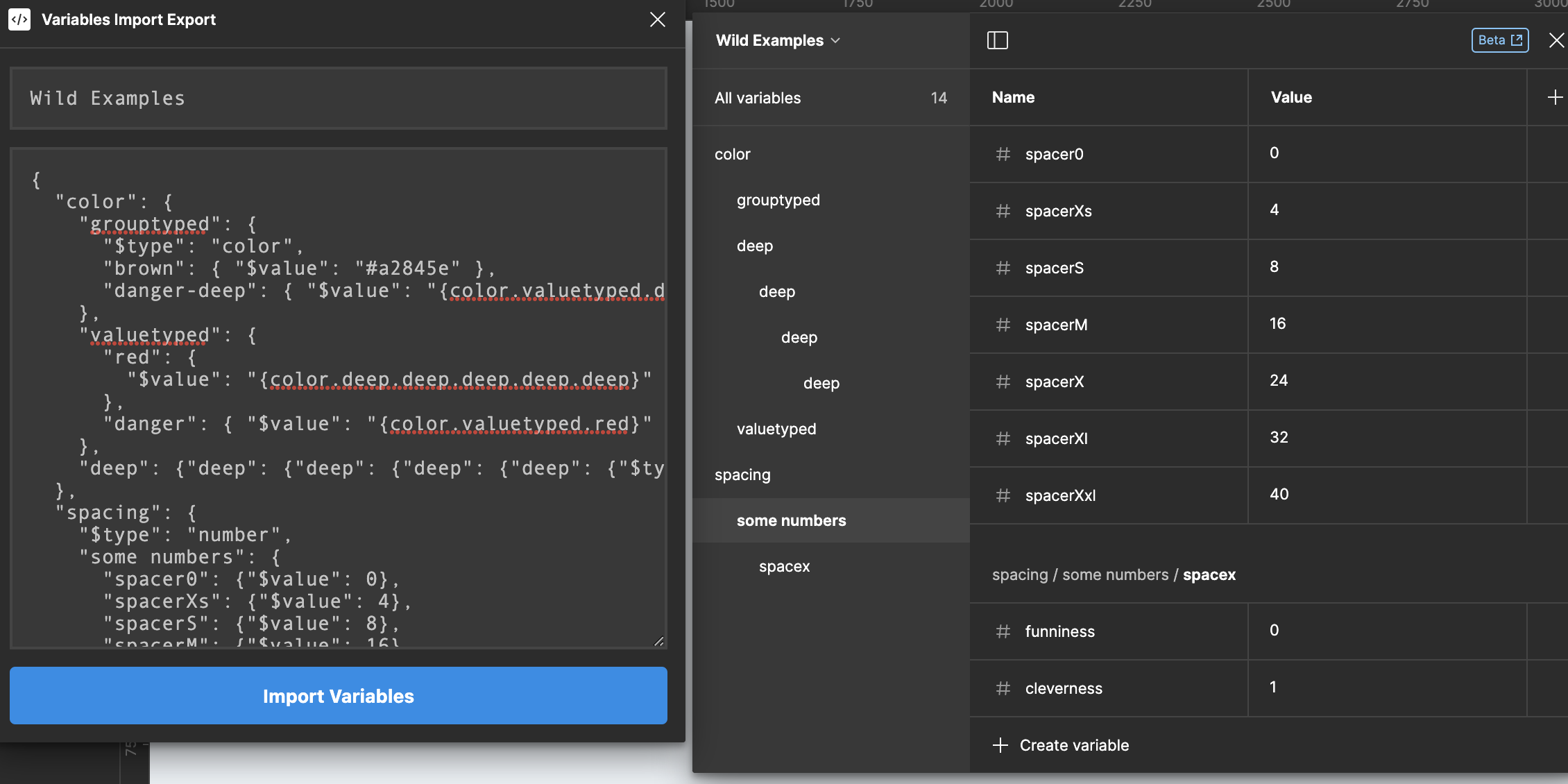The image size is (1568, 784).
Task: Toggle the collection sidebar panel icon
Action: tap(999, 40)
